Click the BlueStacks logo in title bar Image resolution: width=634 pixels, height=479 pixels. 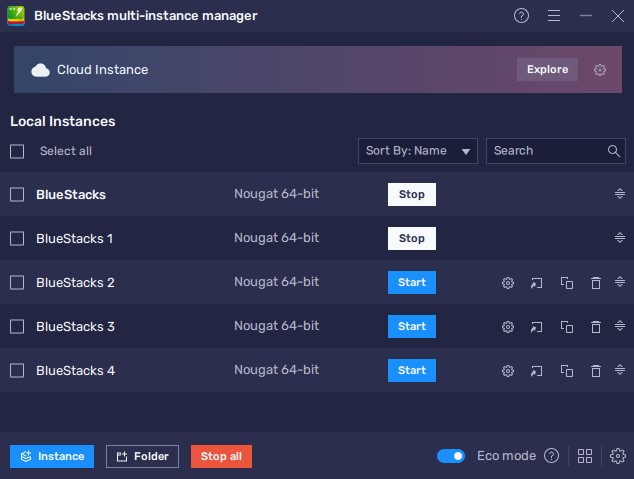click(16, 16)
